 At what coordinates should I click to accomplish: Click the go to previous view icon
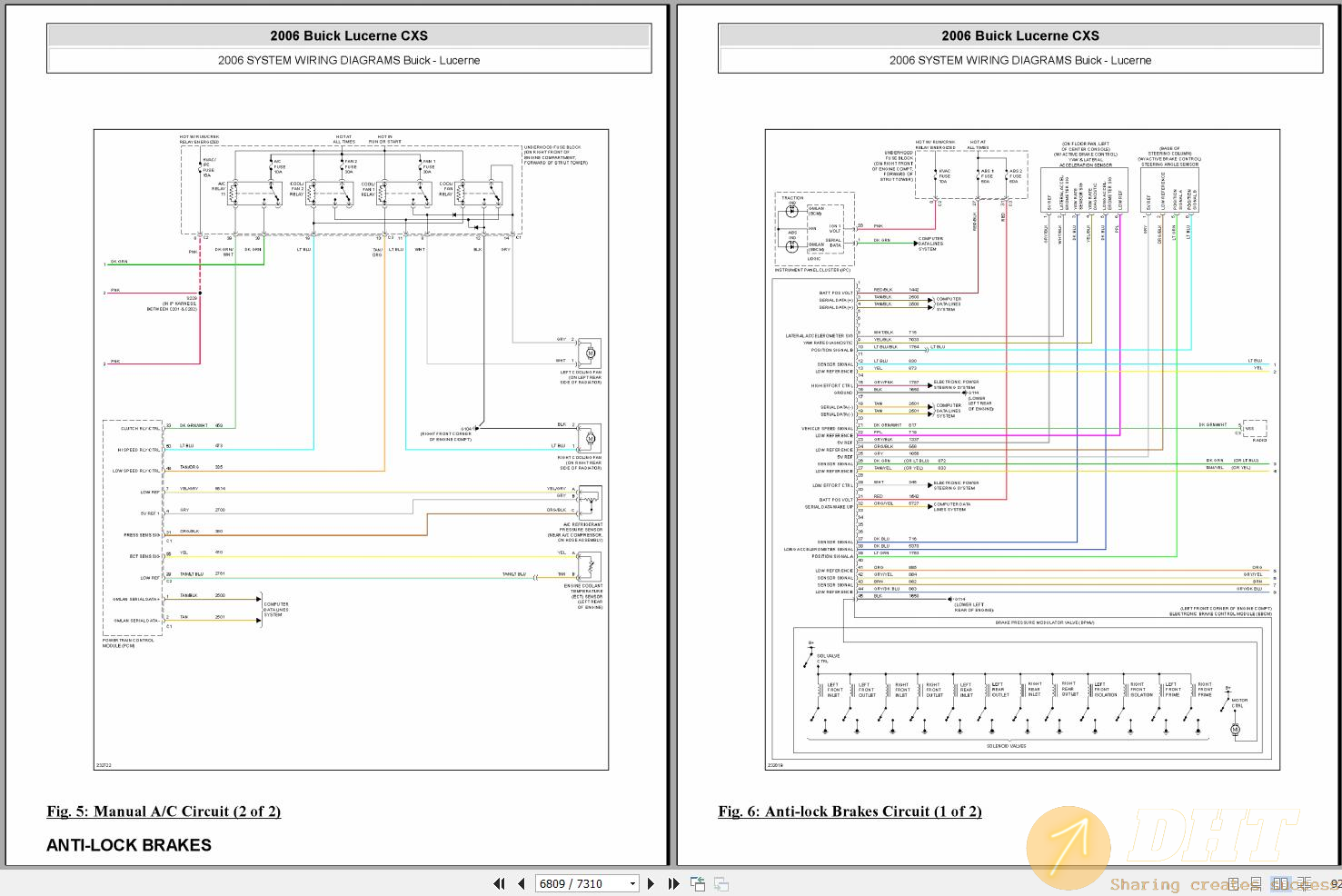[698, 883]
